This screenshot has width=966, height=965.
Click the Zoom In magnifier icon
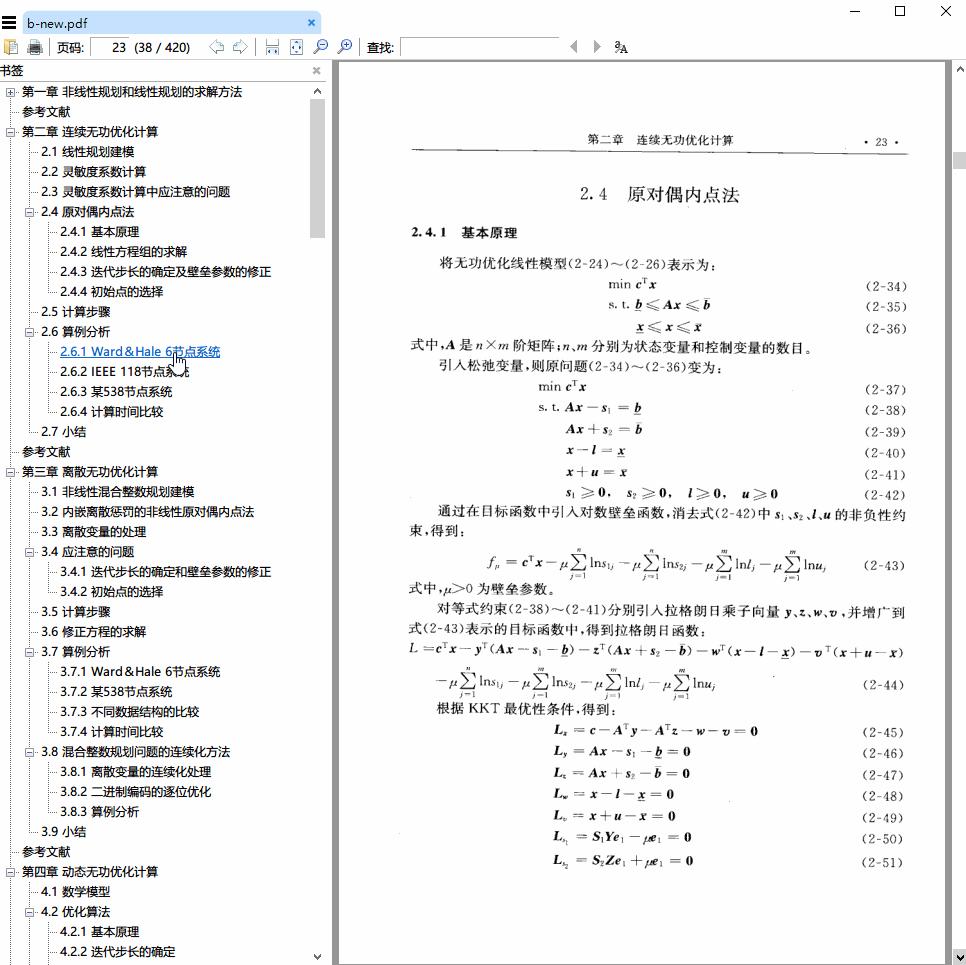(346, 47)
